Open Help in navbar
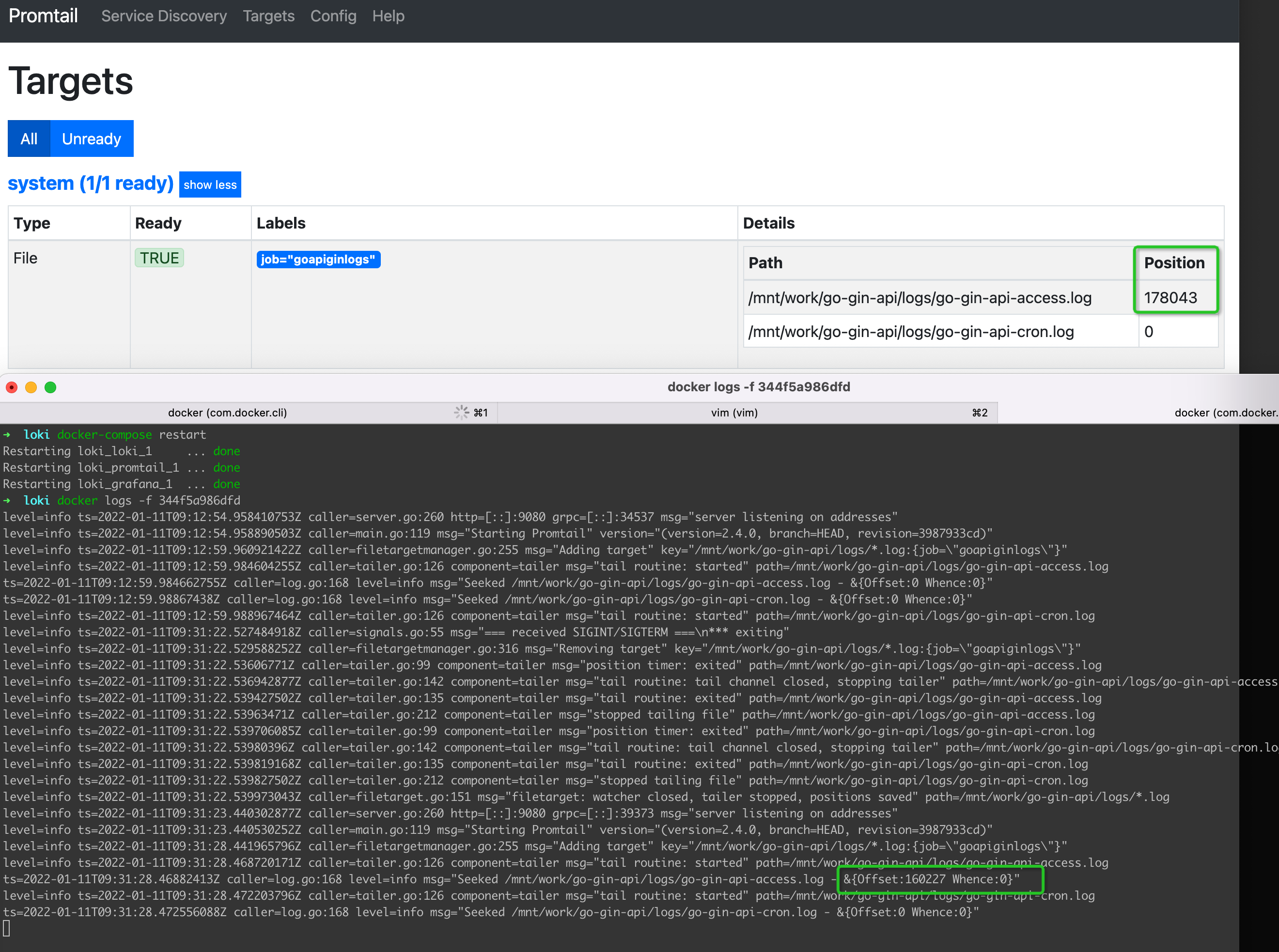 pos(388,16)
